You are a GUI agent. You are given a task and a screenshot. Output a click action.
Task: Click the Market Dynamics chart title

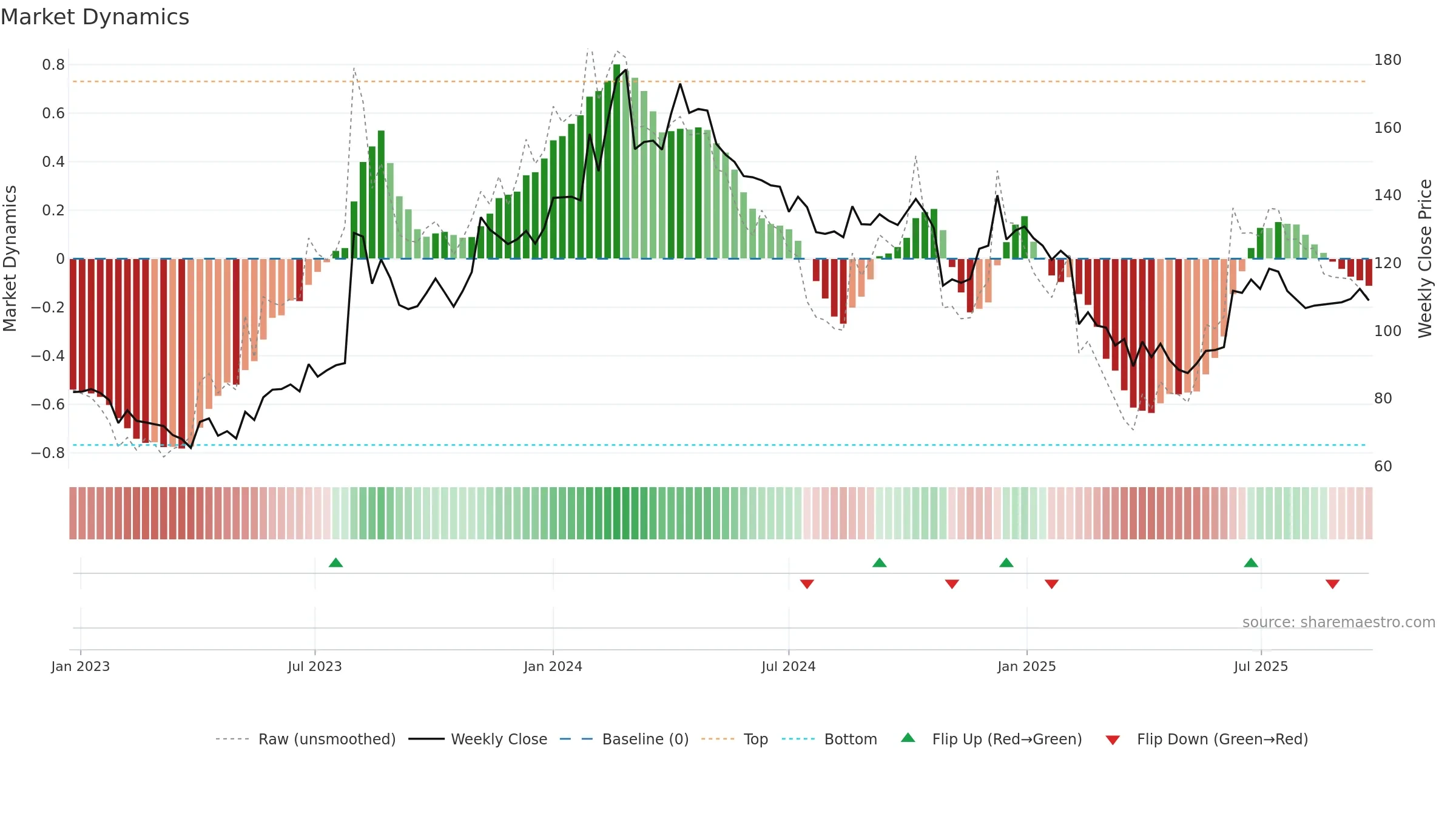95,17
